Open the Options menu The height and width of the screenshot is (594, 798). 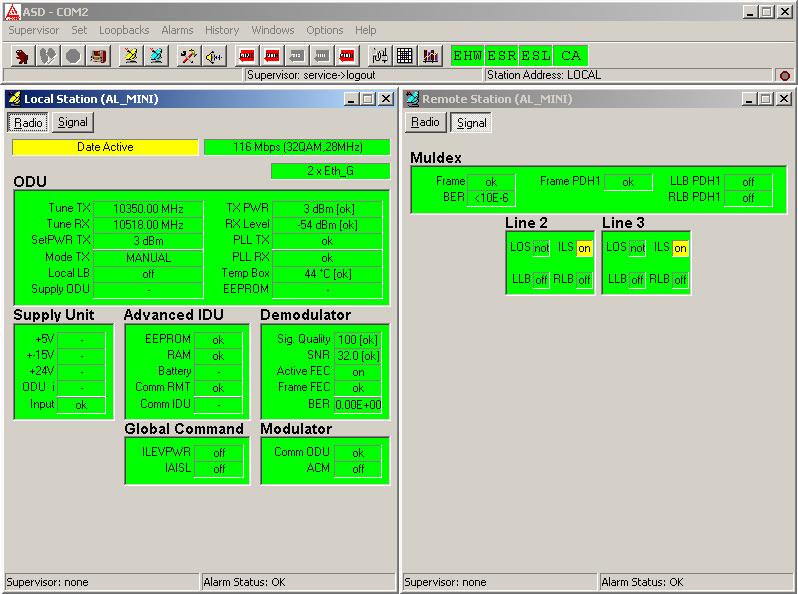[325, 30]
